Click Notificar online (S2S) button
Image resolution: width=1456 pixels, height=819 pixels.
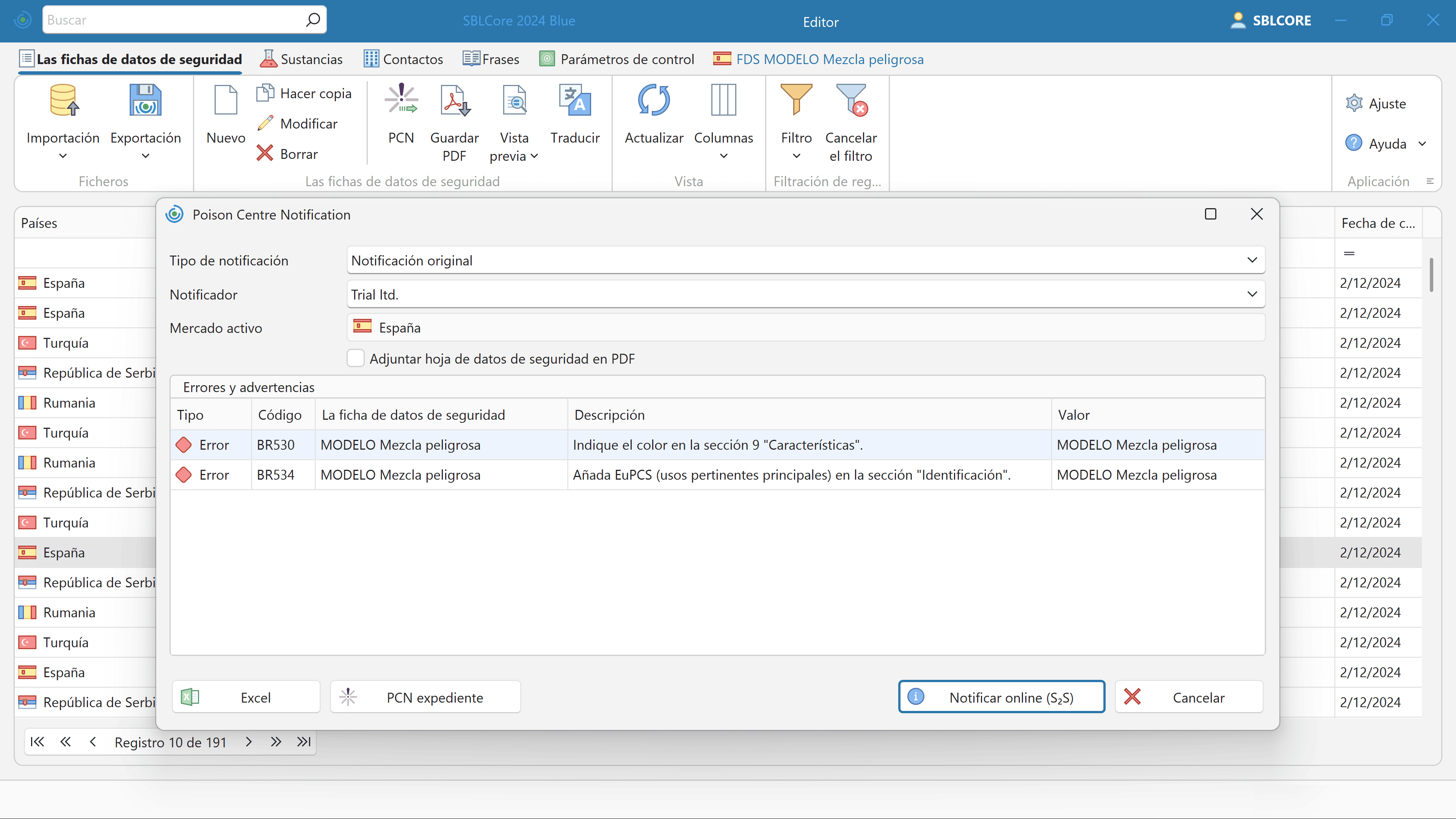click(x=1001, y=698)
